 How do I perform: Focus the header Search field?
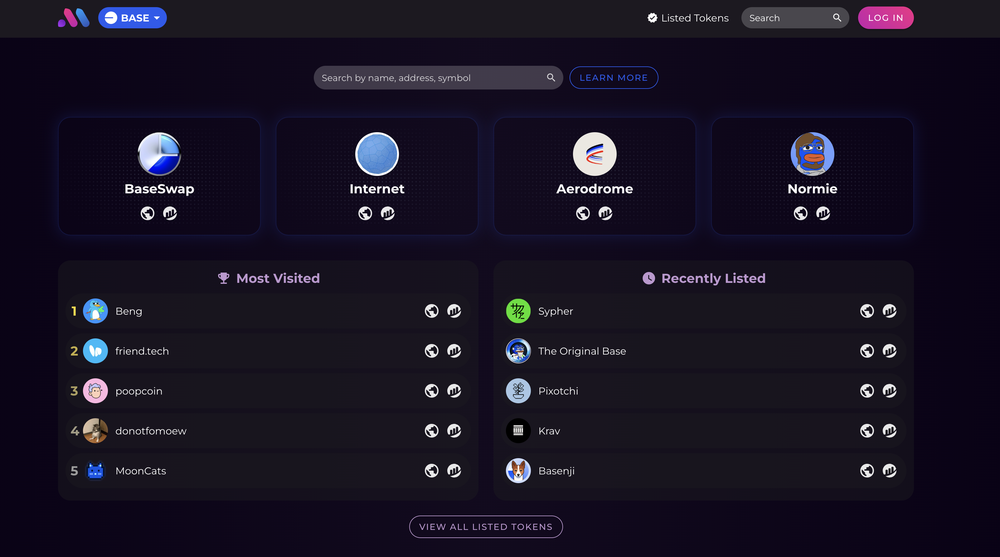click(x=795, y=18)
